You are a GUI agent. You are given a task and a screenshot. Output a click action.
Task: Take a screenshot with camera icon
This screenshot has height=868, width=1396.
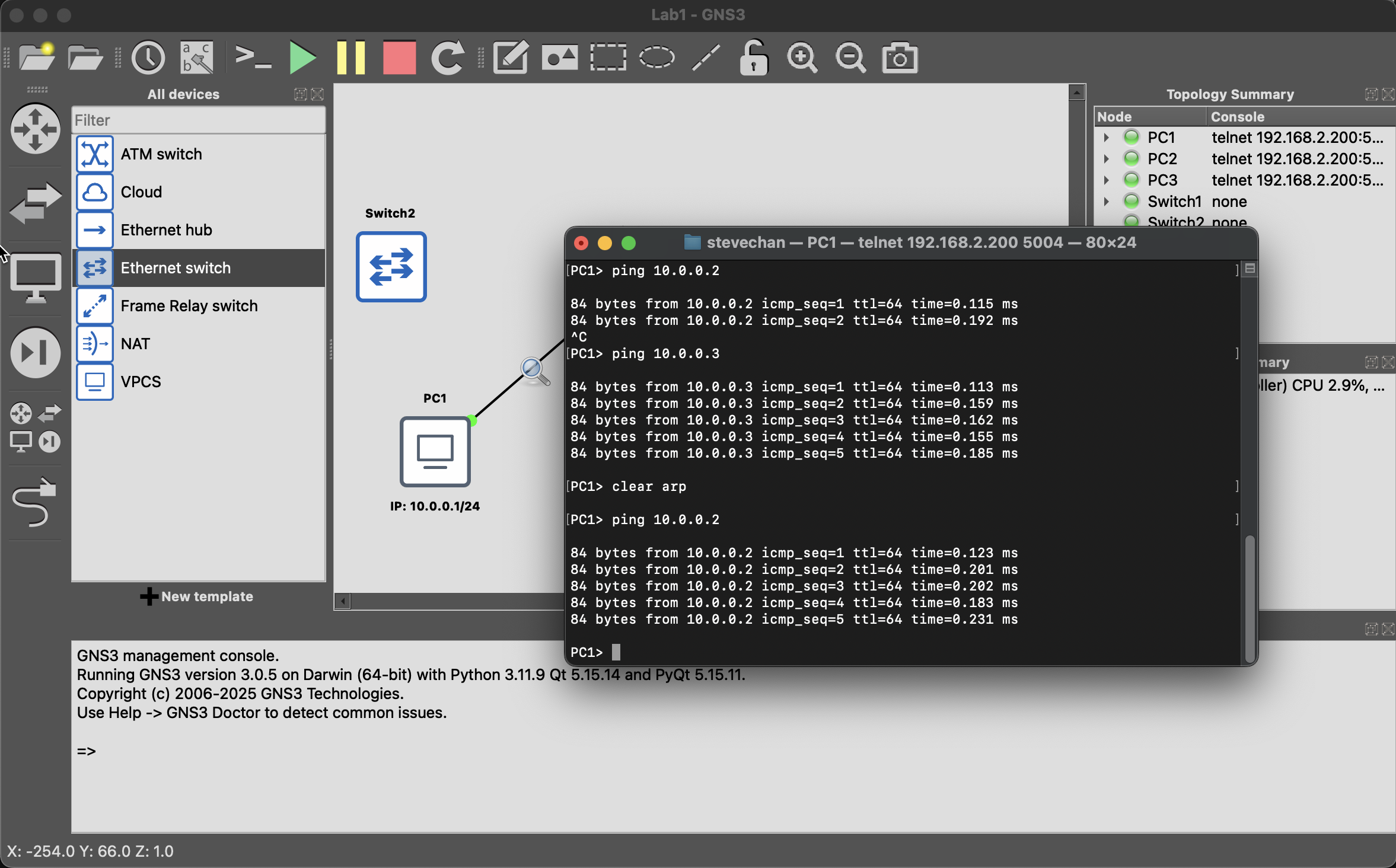900,58
